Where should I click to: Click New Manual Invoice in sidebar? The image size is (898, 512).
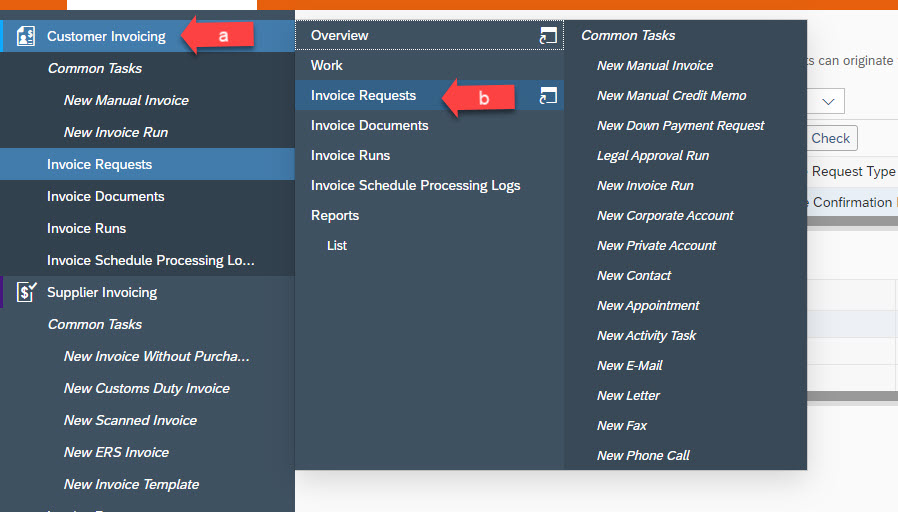tap(127, 100)
